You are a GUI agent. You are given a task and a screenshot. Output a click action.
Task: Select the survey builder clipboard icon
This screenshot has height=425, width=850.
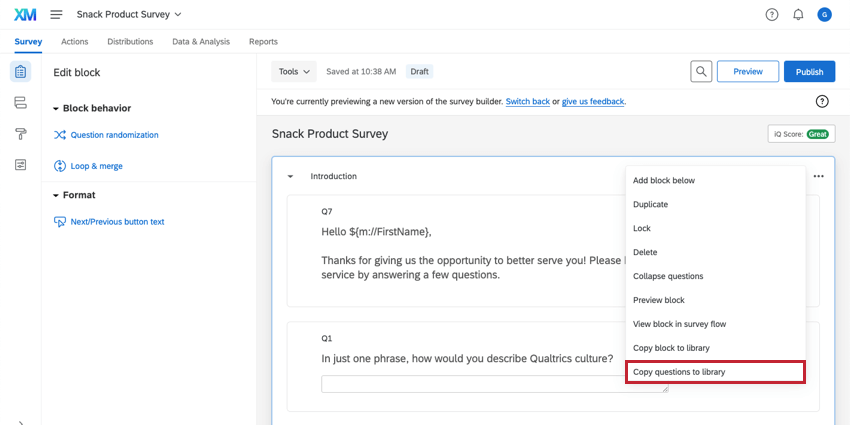21,72
